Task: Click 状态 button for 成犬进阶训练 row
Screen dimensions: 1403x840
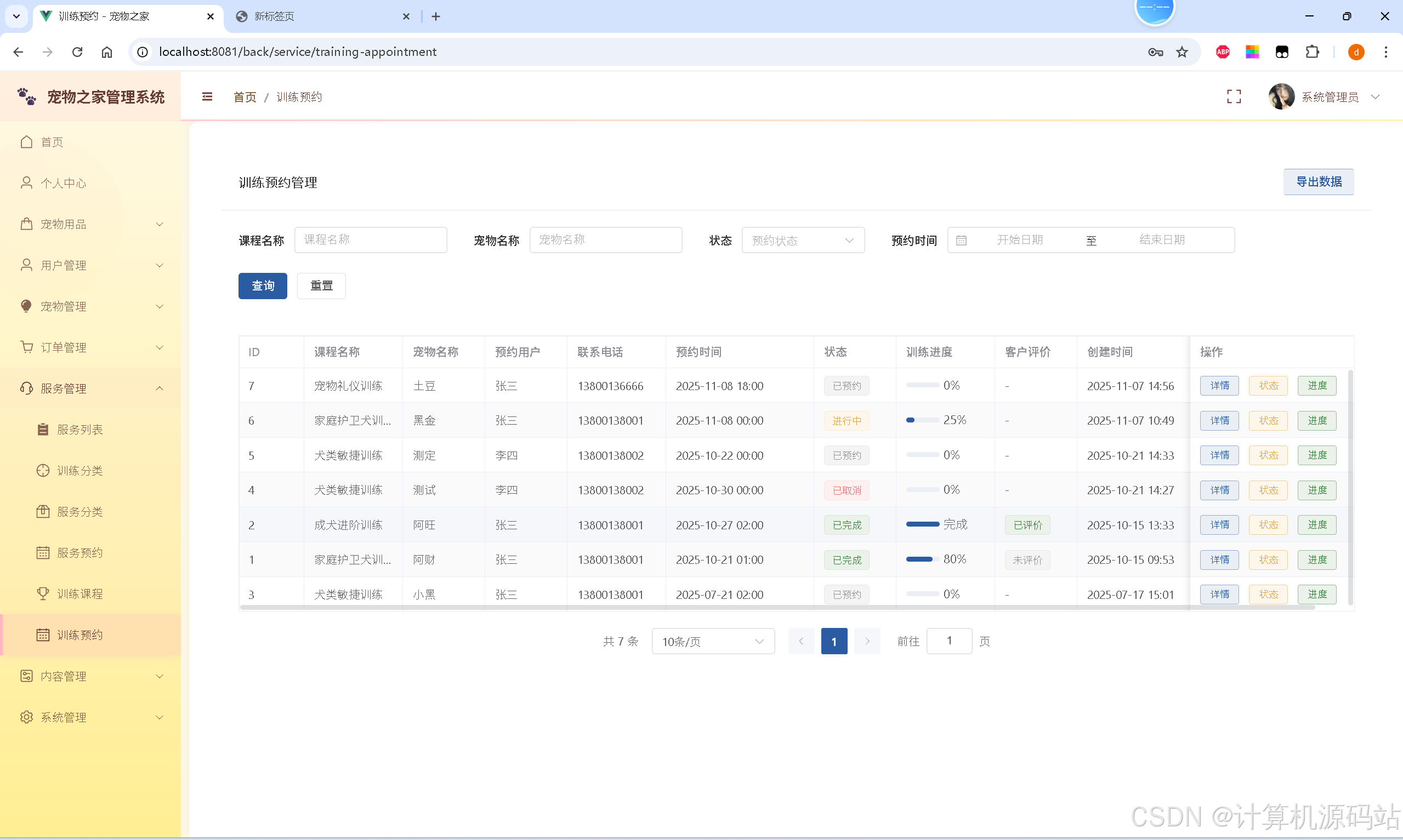Action: point(1268,525)
